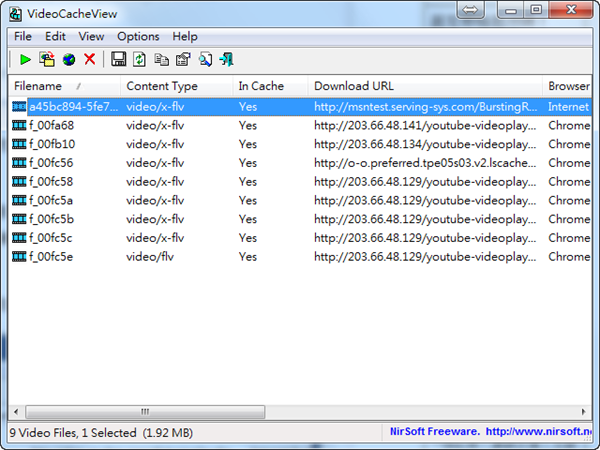The width and height of the screenshot is (600, 450).
Task: Select file f_00fa68
Action: [x=51, y=125]
